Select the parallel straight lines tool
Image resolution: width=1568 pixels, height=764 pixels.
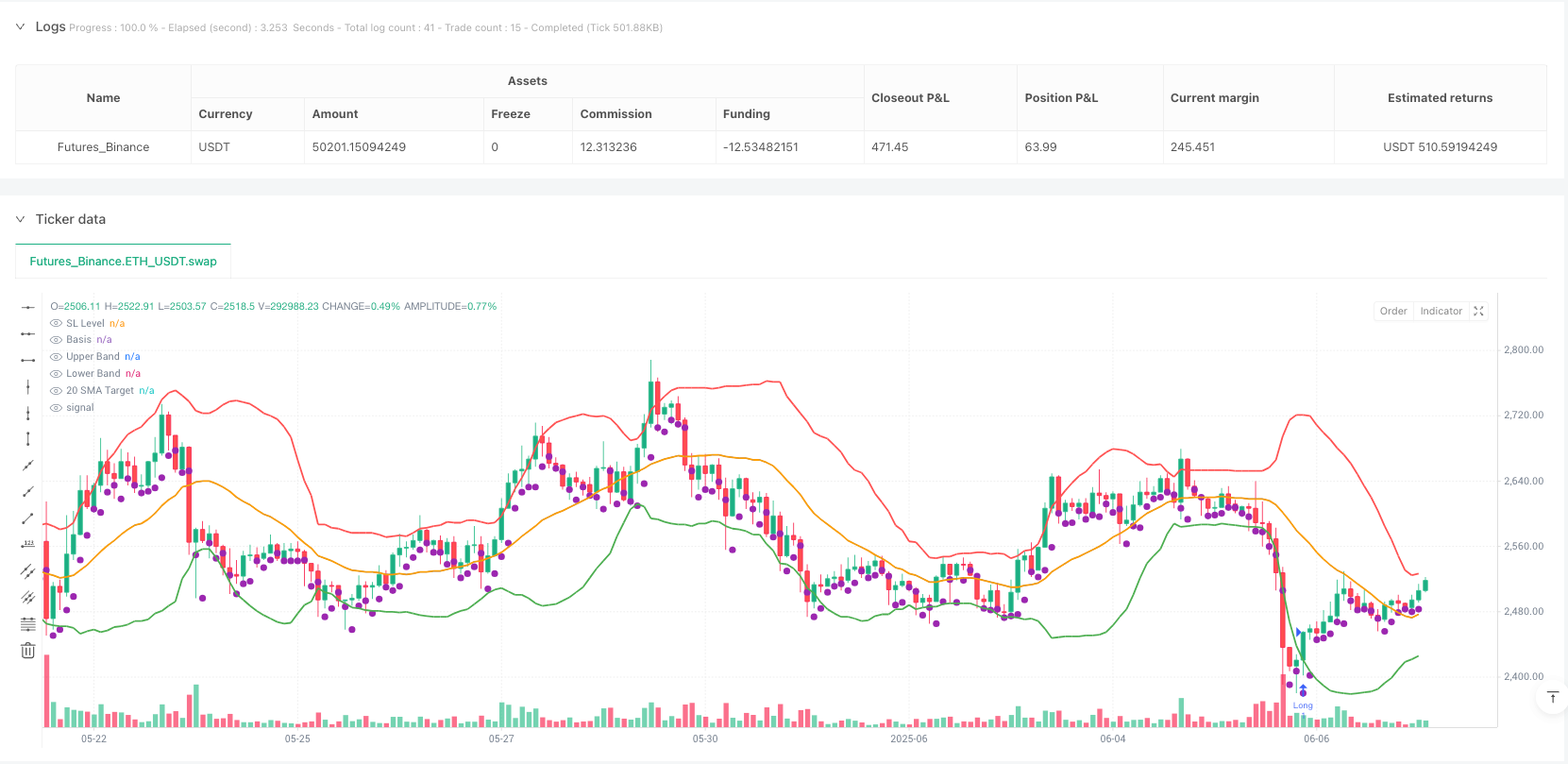click(x=28, y=597)
